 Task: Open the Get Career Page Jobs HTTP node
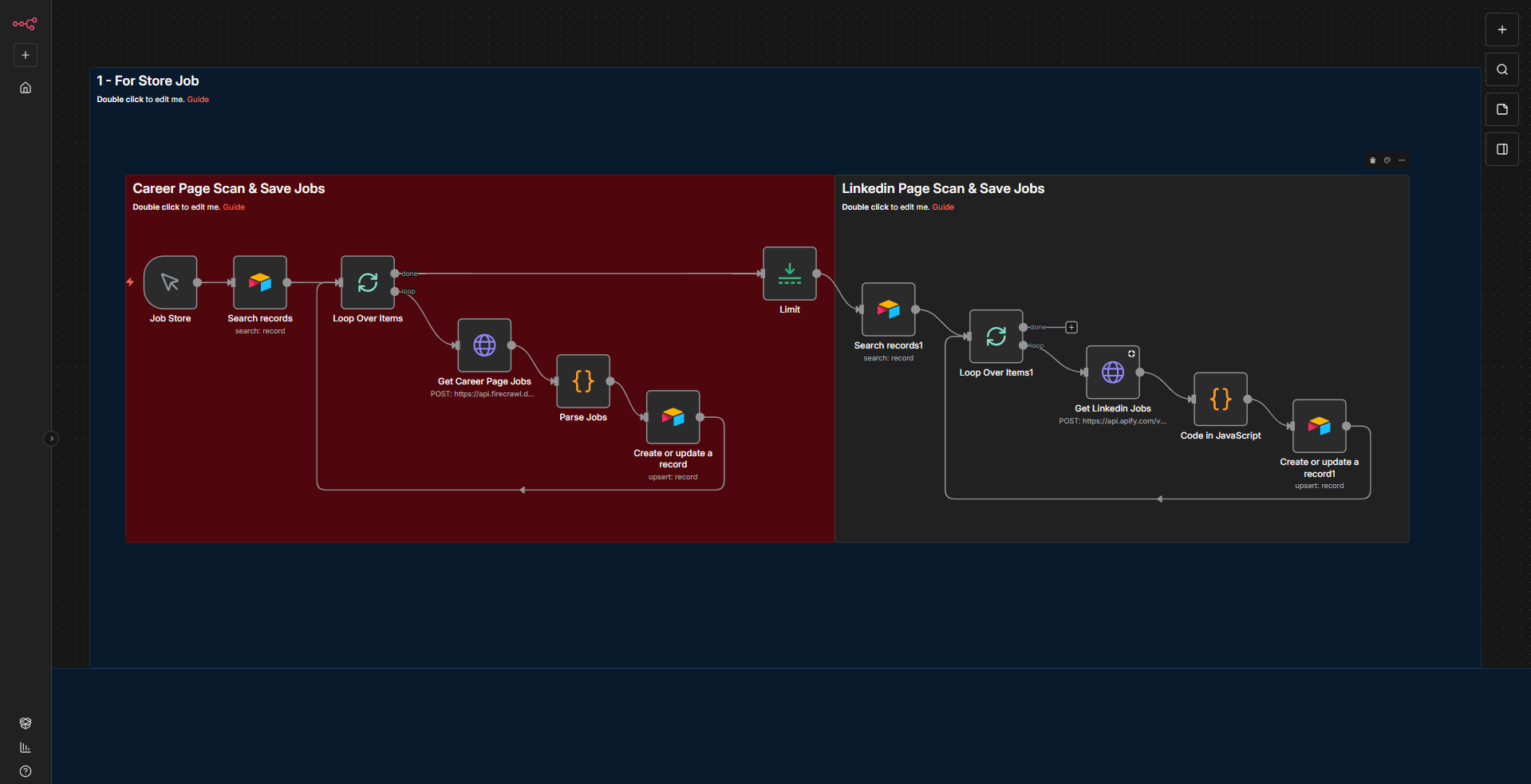483,345
